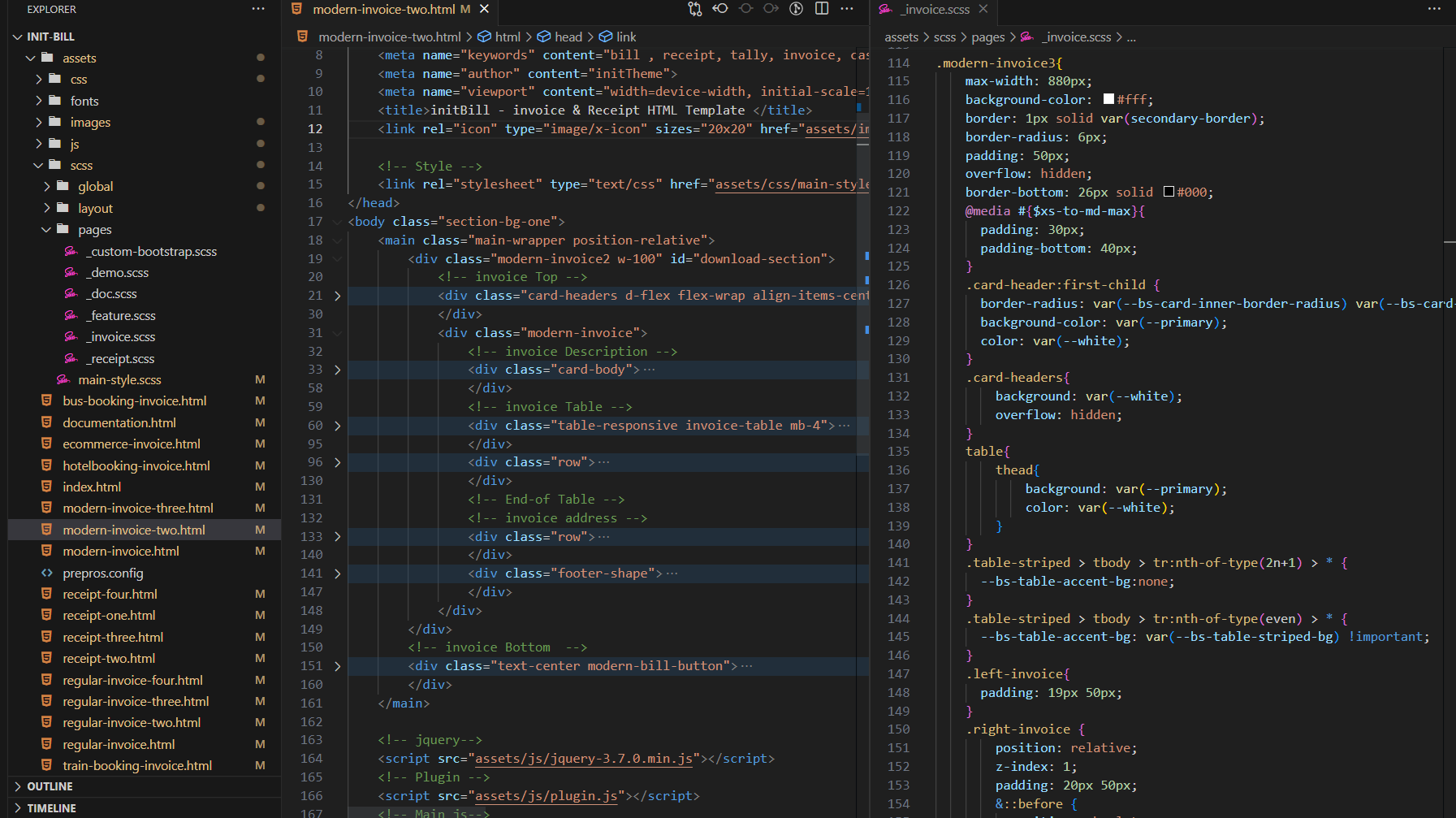The width and height of the screenshot is (1456, 818).
Task: Open documentation.html in explorer
Action: (x=119, y=422)
